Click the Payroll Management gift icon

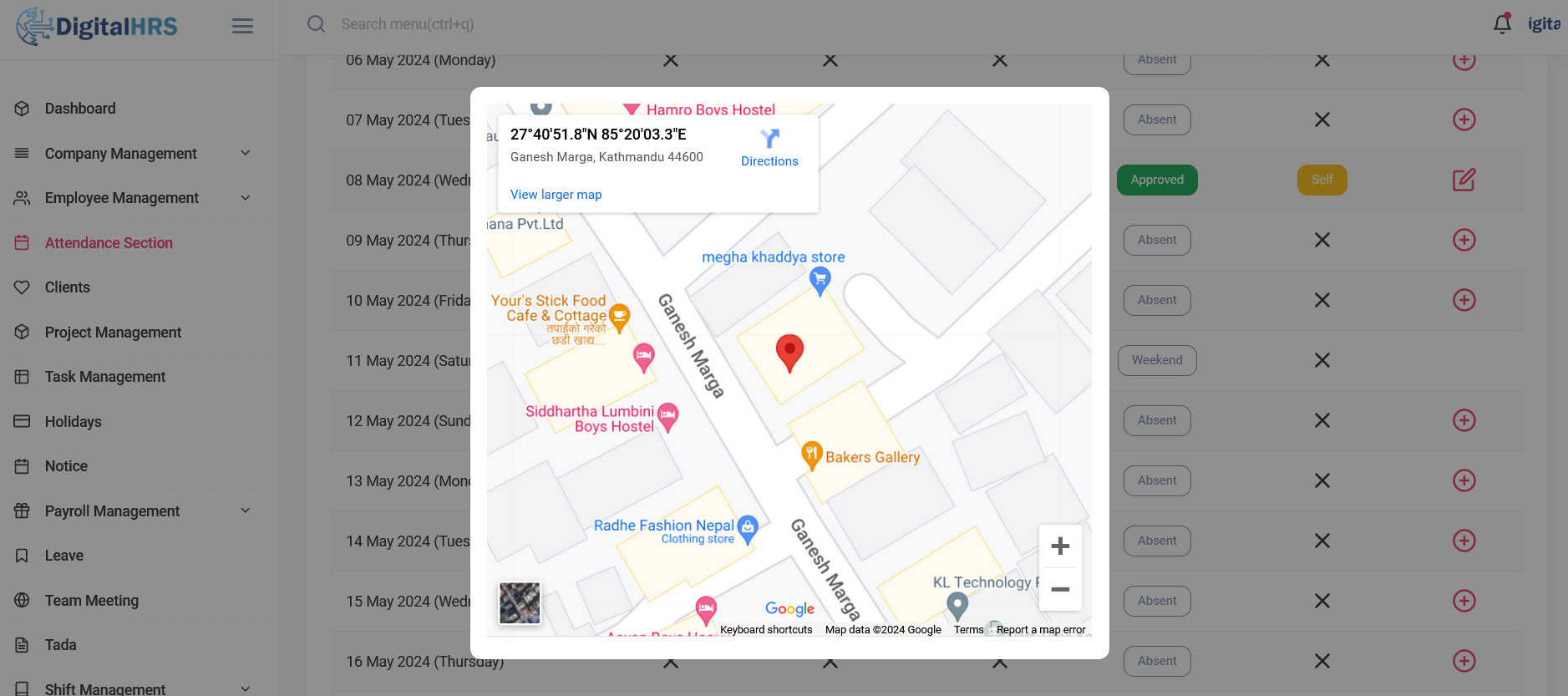pos(23,511)
